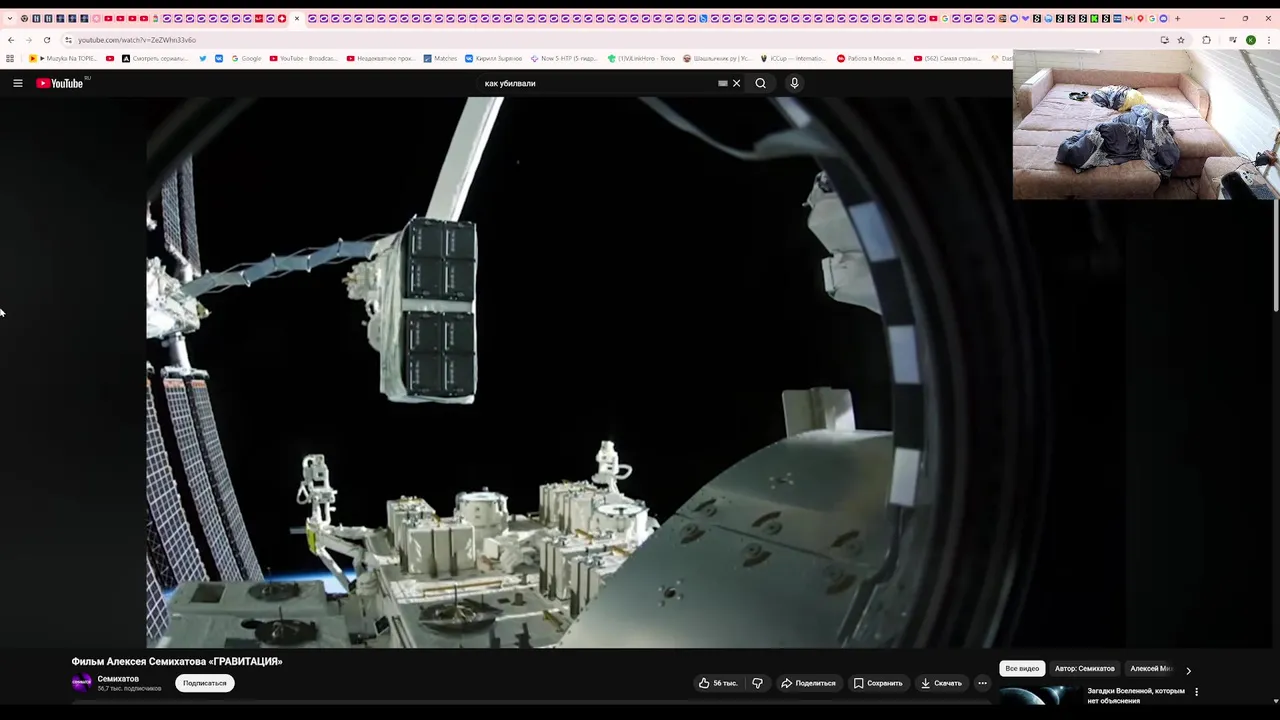Open the bookmarks bar apps grid icon
This screenshot has height=720, width=1280.
coord(10,58)
